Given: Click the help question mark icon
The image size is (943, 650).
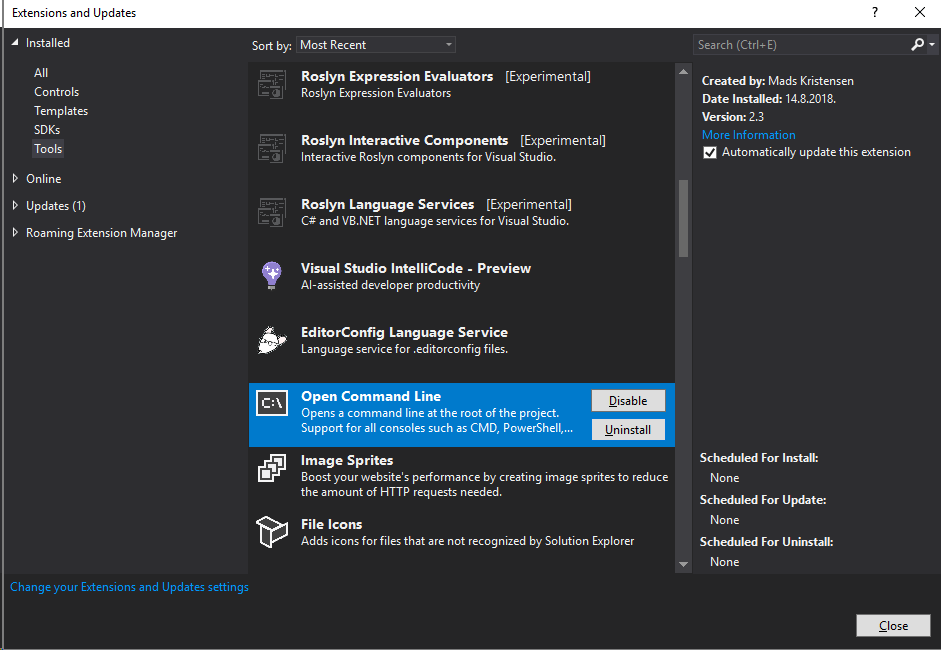Looking at the screenshot, I should click(875, 12).
